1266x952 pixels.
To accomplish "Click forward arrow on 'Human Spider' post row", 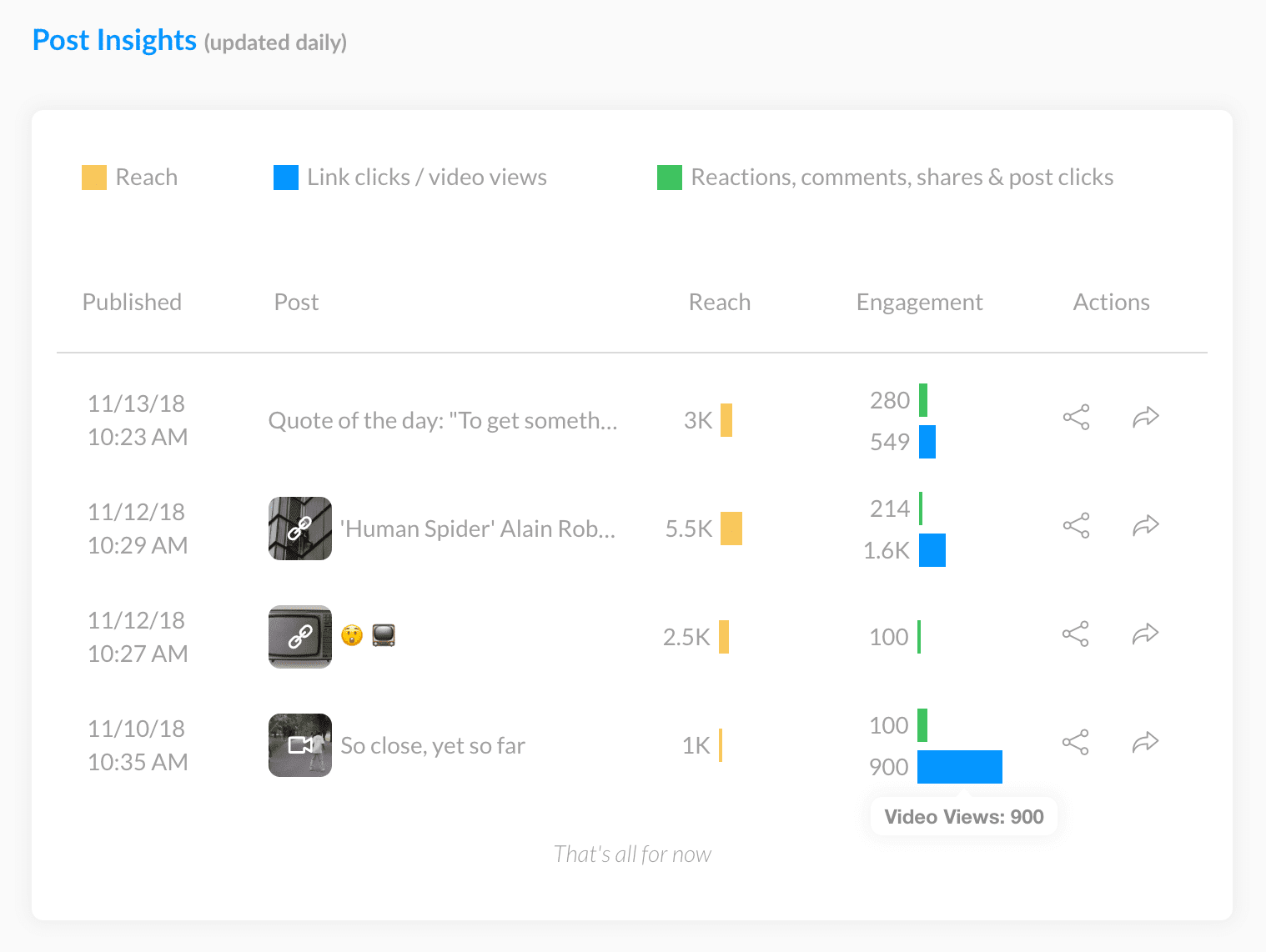I will [1146, 525].
